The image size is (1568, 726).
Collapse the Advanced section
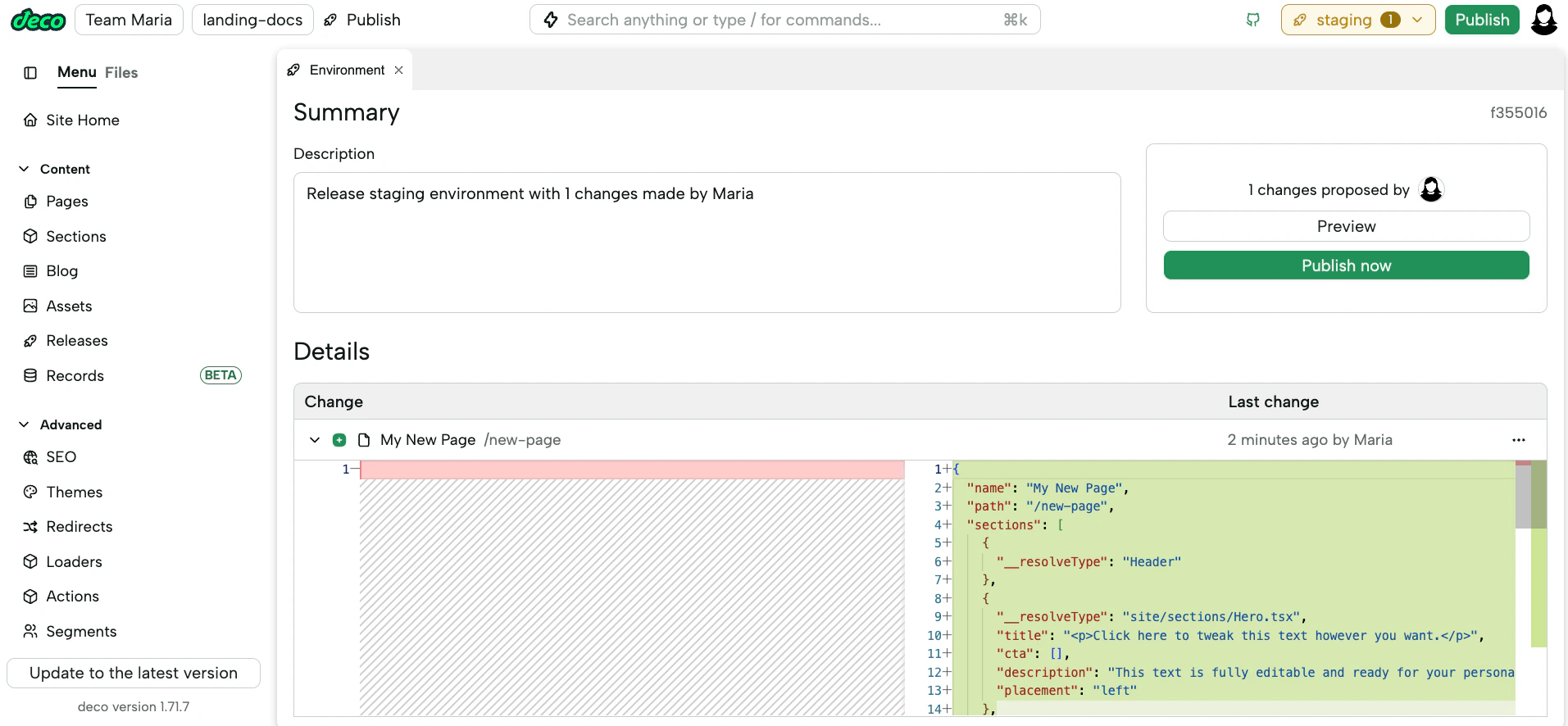coord(24,424)
